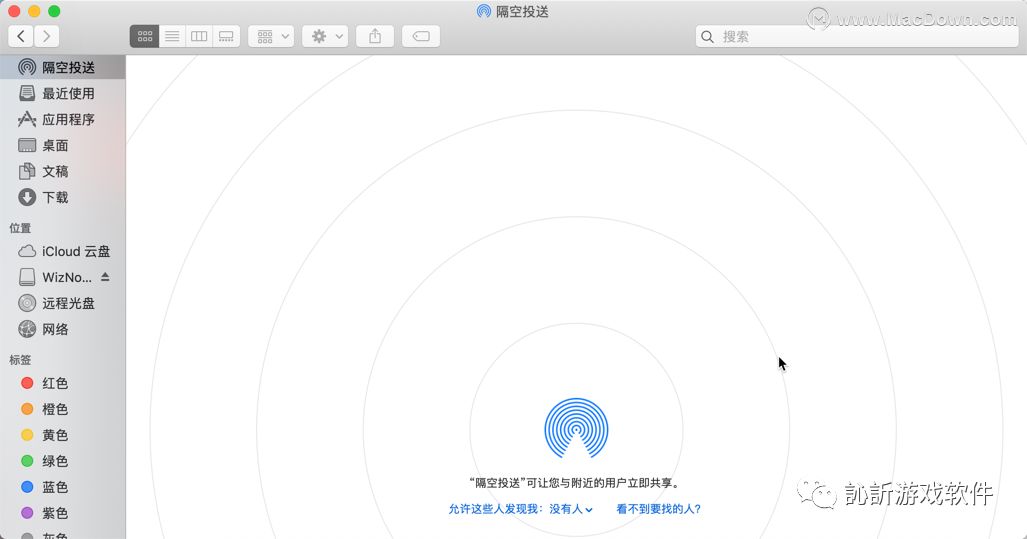Click the Edit Tags toolbar button
Image resolution: width=1027 pixels, height=539 pixels.
pyautogui.click(x=420, y=37)
